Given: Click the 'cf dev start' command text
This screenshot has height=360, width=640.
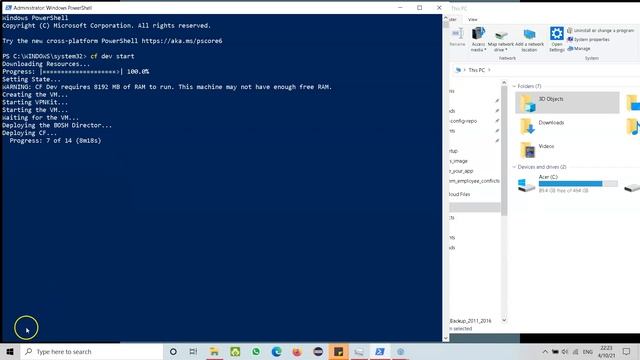Looking at the screenshot, I should (112, 56).
